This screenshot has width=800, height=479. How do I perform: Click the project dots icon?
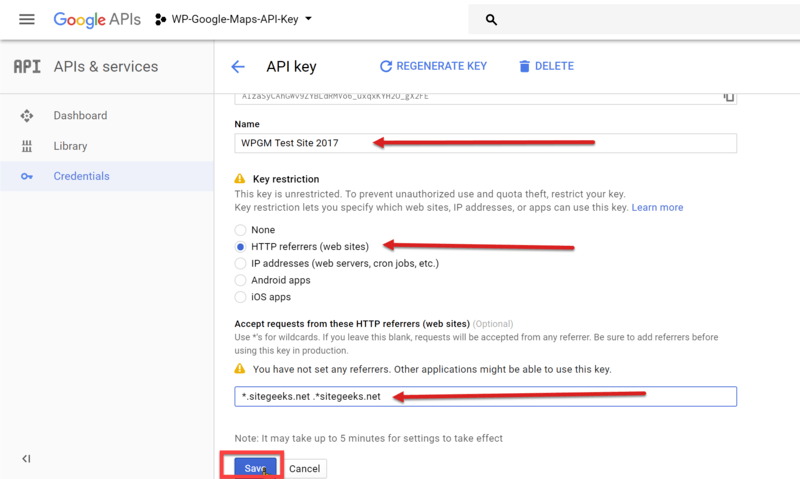point(160,19)
